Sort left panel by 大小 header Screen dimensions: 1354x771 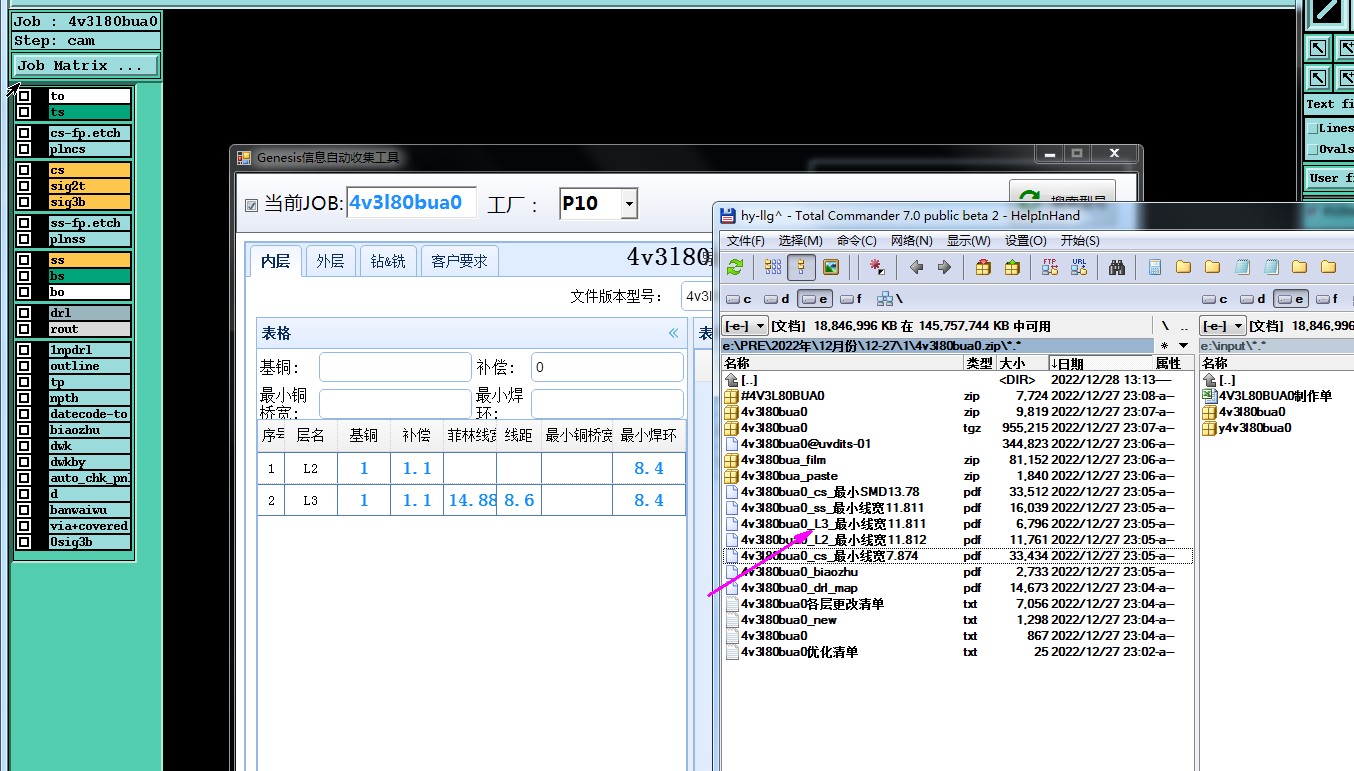(x=1021, y=363)
